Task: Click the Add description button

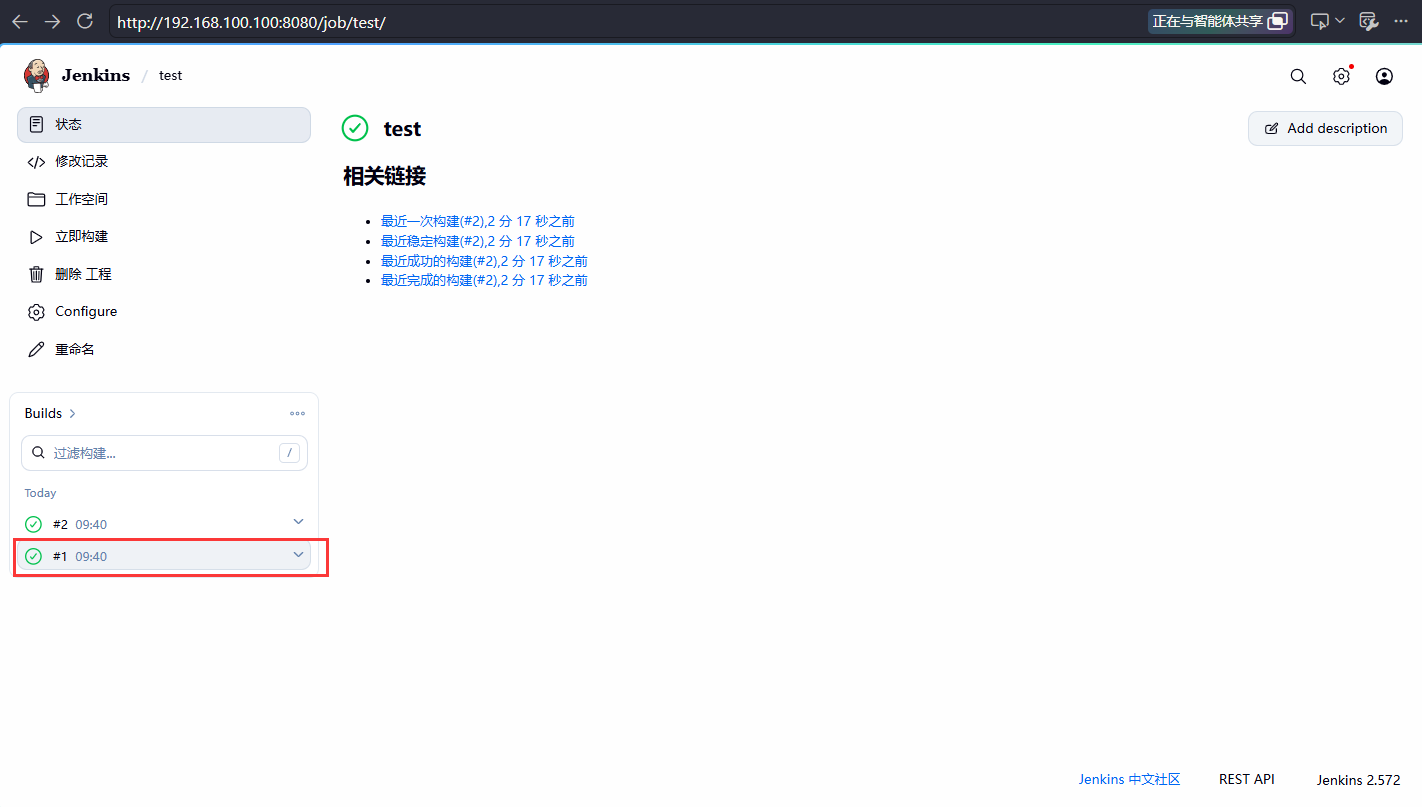Action: 1325,128
